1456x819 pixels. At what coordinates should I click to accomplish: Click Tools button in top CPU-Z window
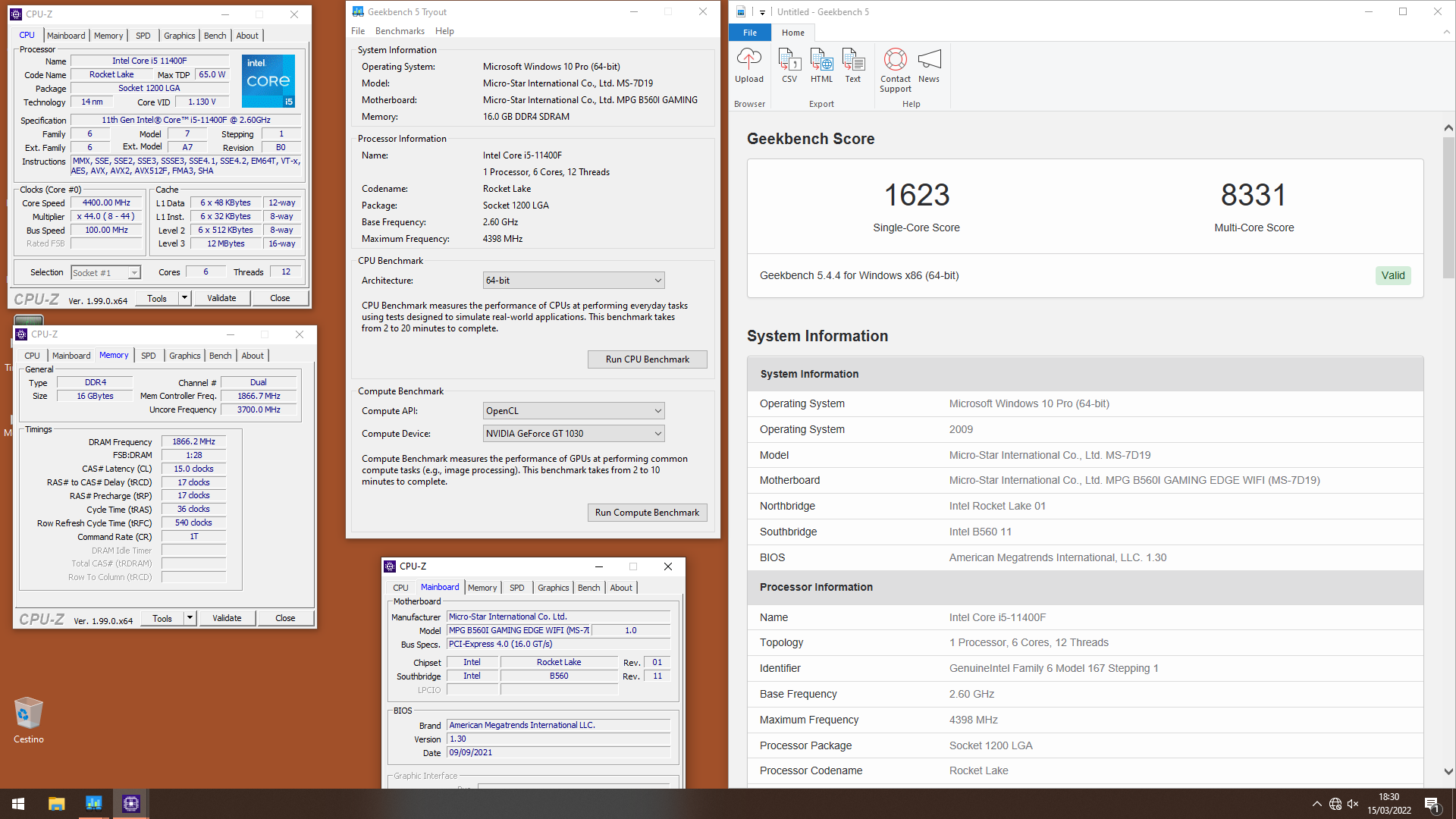point(157,298)
